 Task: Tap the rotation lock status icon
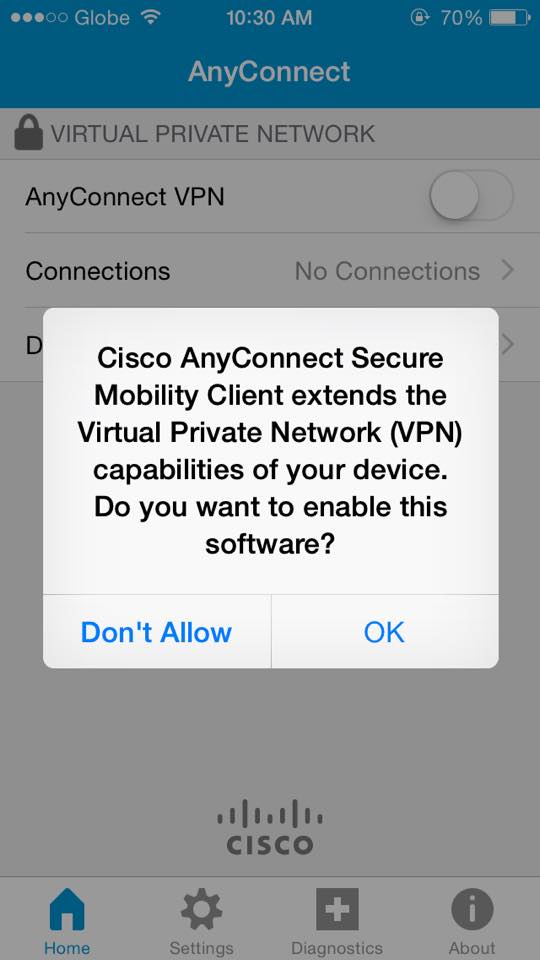coord(419,18)
